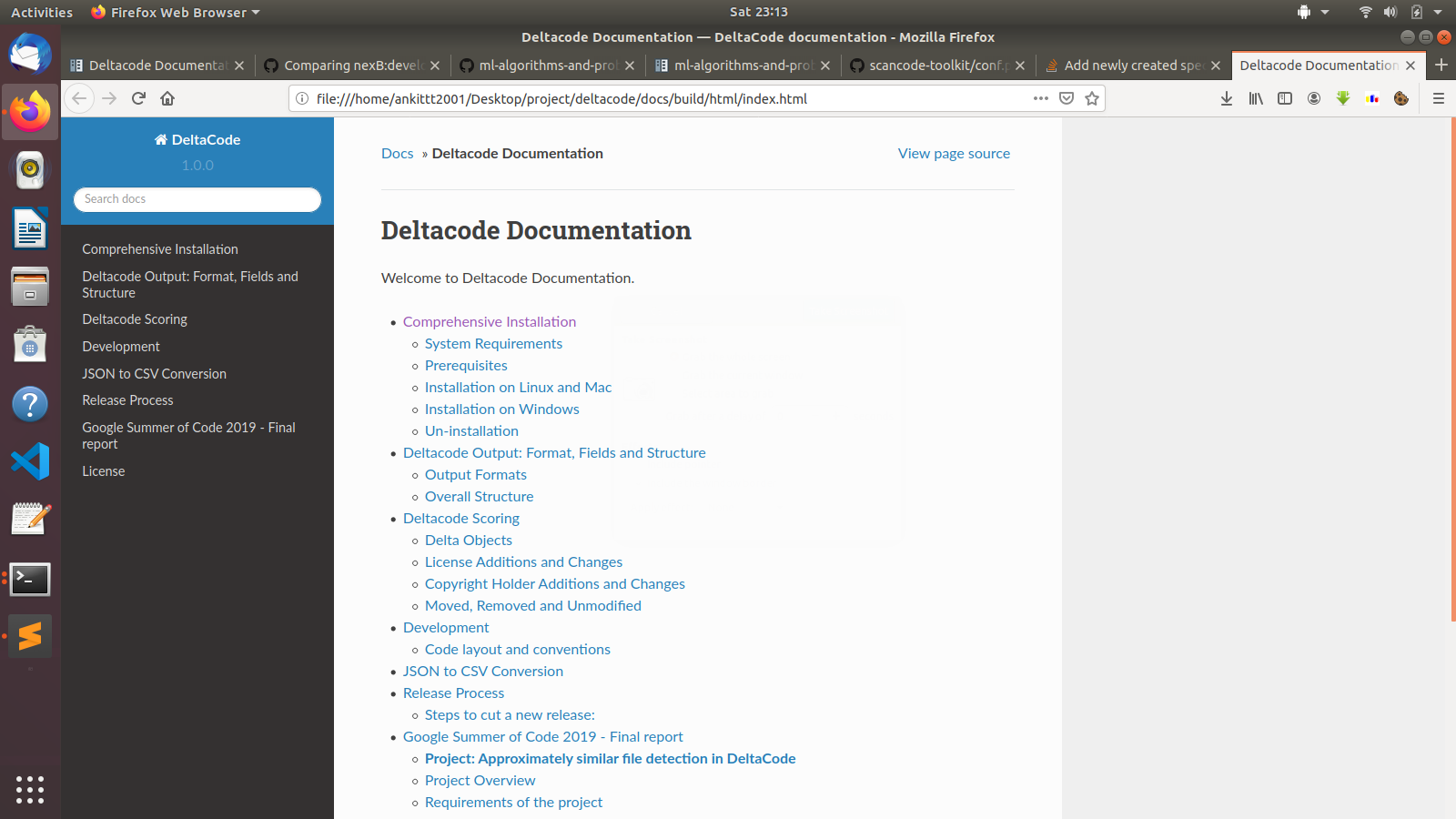
Task: Open the Terminal from the dock
Action: click(x=30, y=579)
